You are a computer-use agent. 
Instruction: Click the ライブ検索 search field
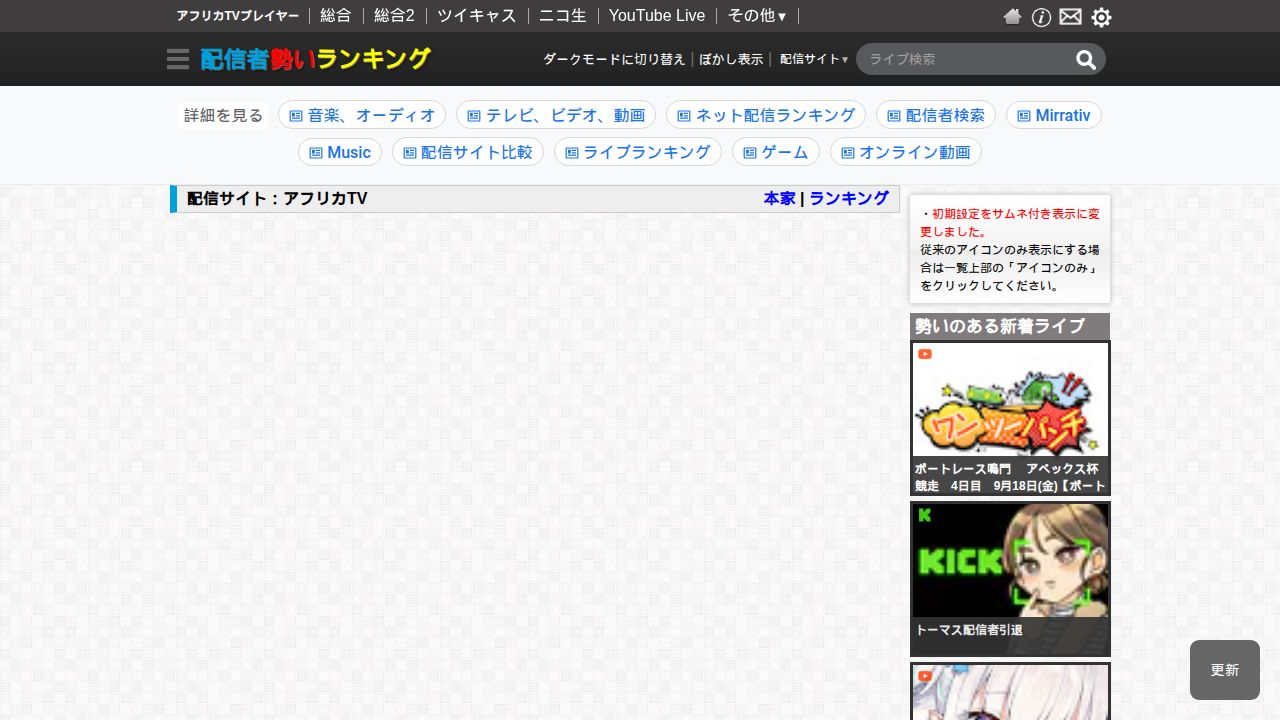click(965, 59)
